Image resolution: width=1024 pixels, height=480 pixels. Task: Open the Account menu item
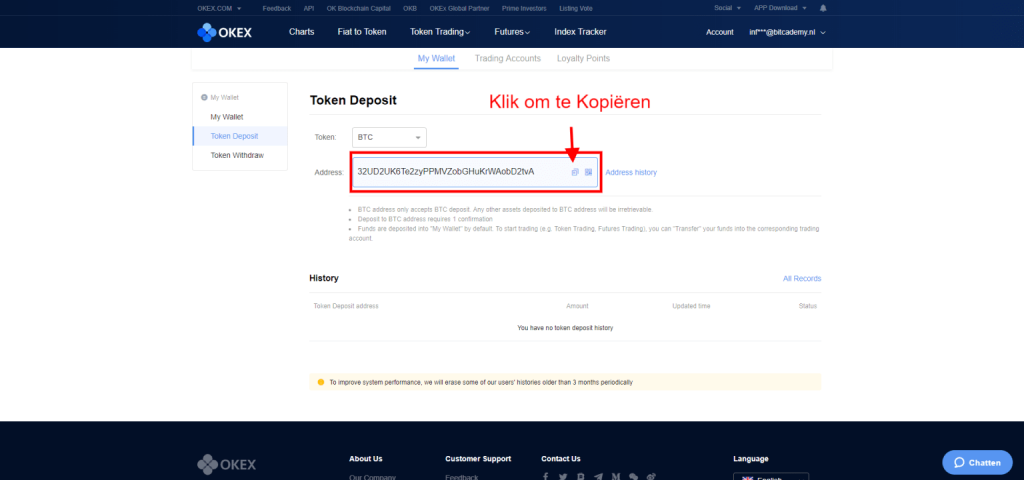pyautogui.click(x=720, y=32)
